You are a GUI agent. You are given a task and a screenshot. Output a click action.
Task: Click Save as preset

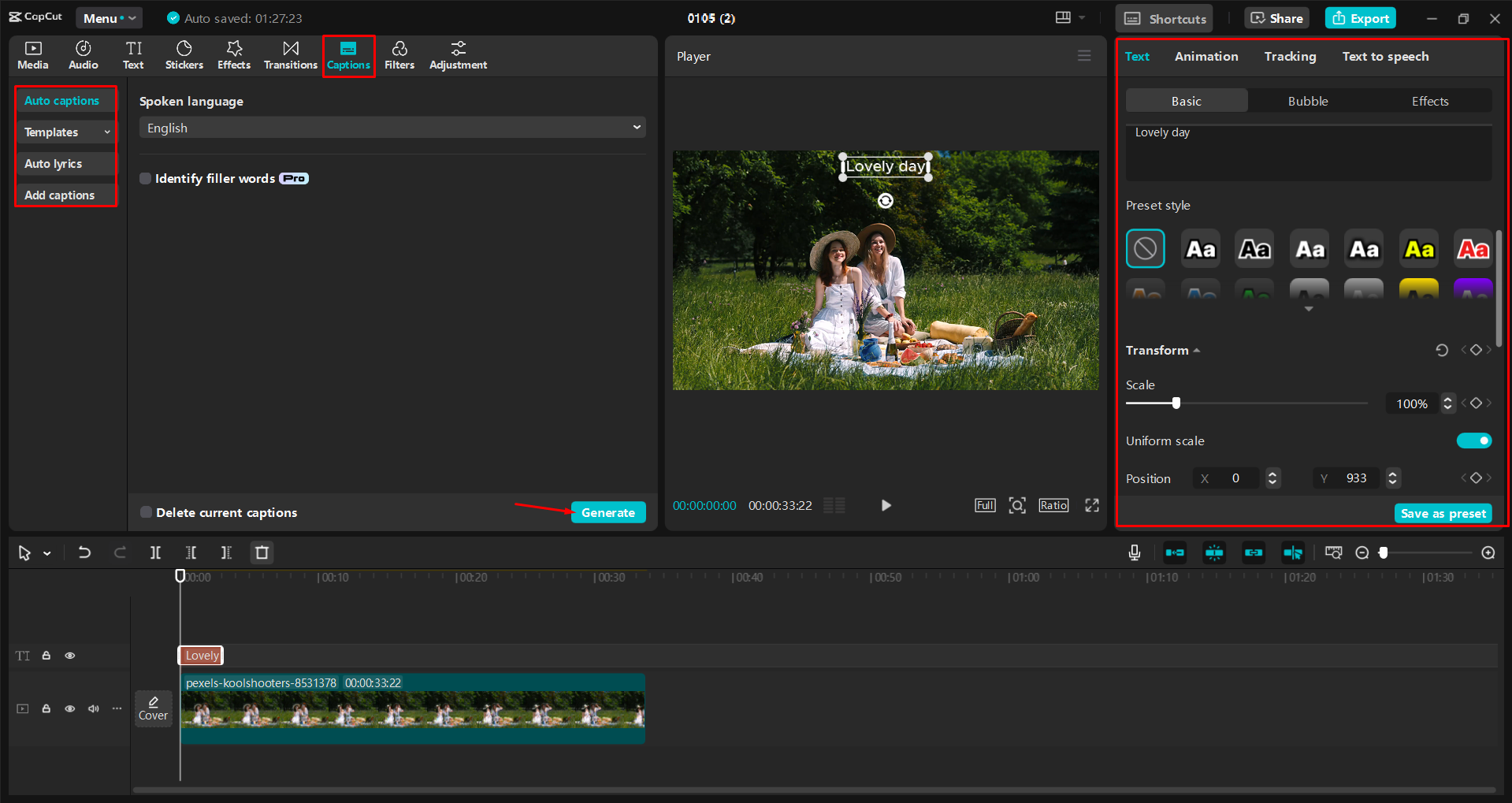pyautogui.click(x=1443, y=513)
